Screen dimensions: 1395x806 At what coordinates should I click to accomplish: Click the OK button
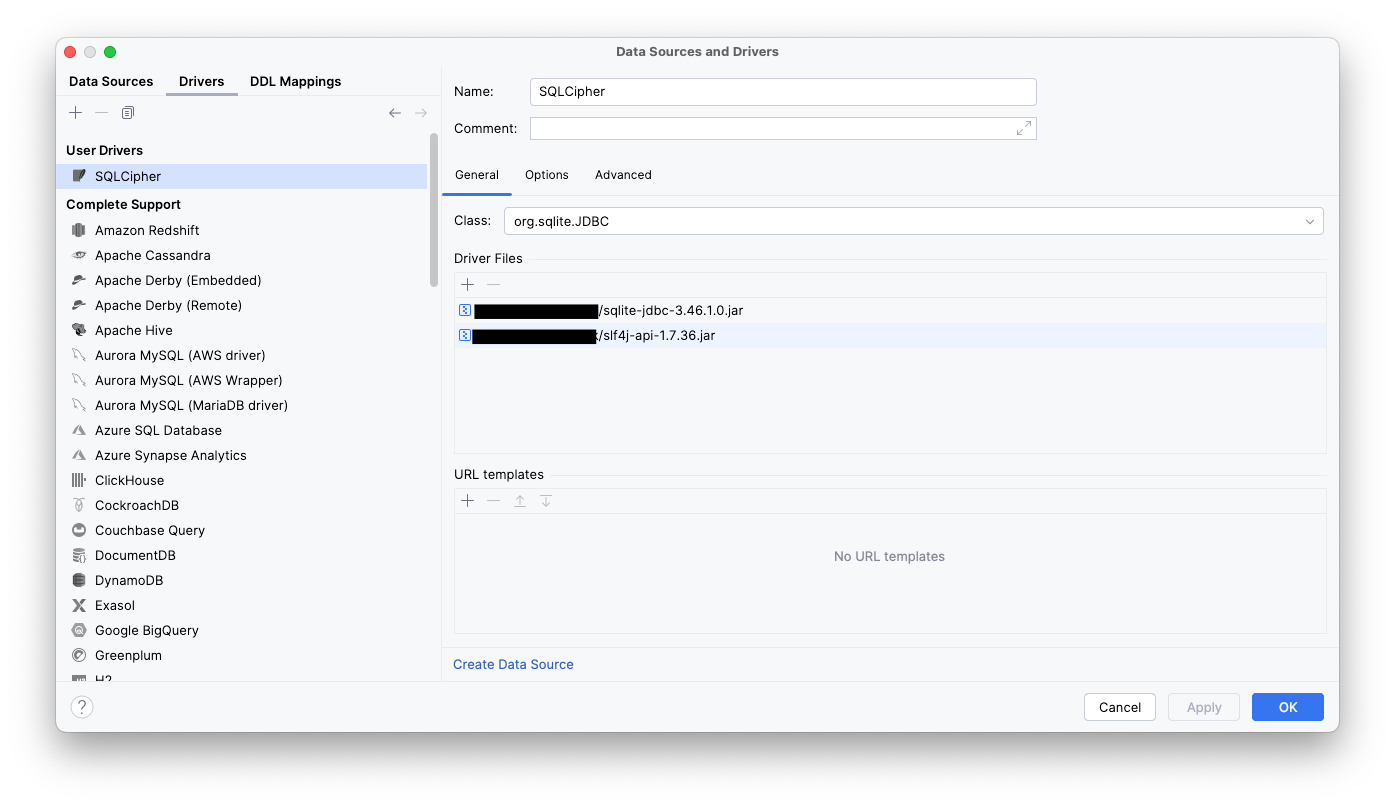click(1288, 707)
